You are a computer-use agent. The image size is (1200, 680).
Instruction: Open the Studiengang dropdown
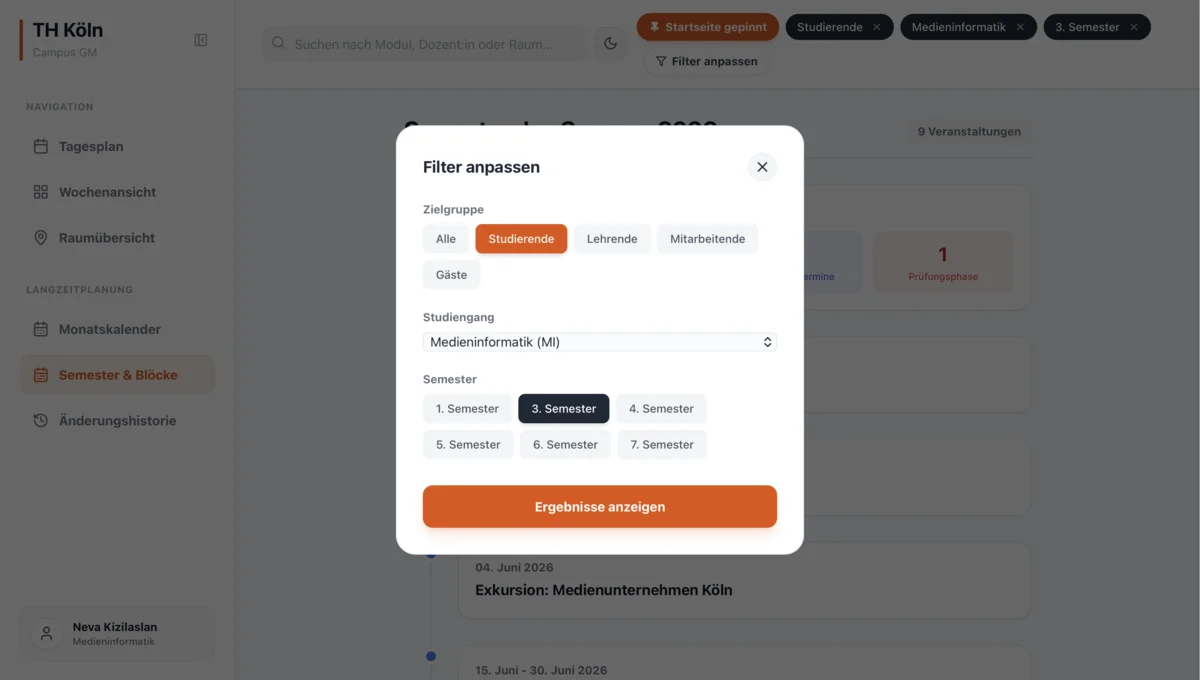600,342
